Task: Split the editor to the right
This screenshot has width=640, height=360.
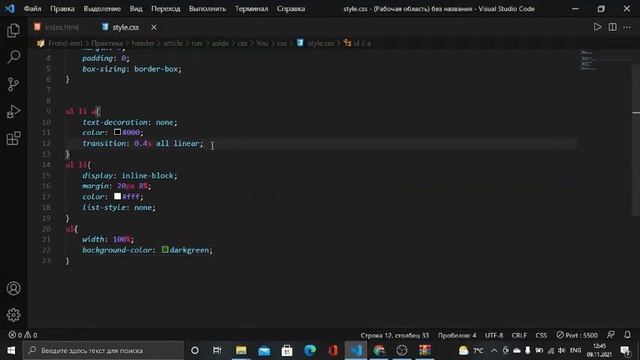Action: click(x=612, y=27)
